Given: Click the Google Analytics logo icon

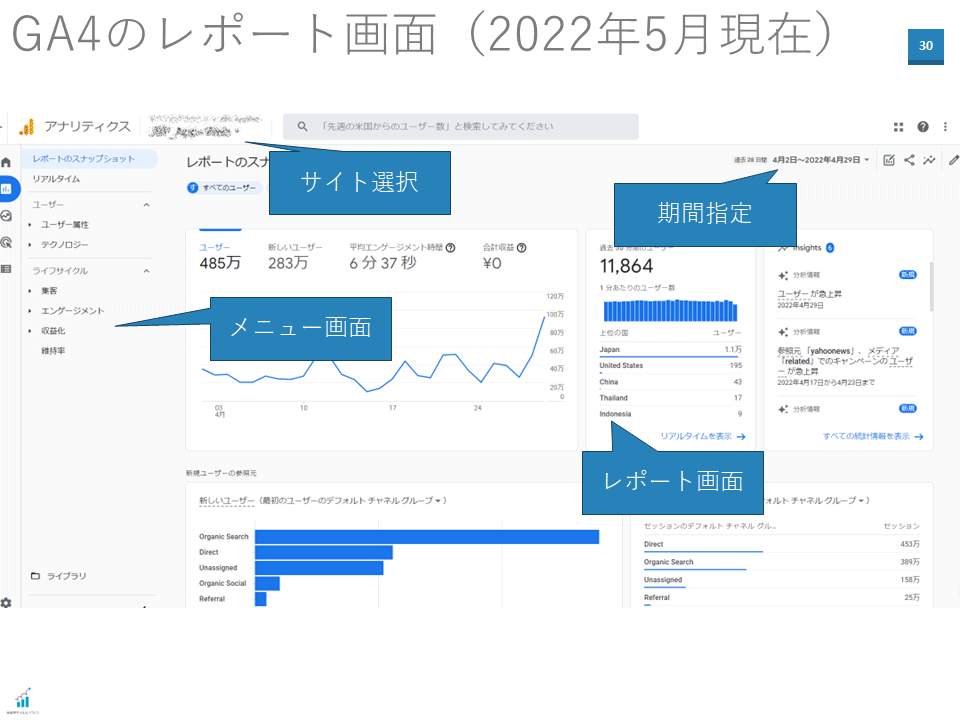Looking at the screenshot, I should point(26,127).
